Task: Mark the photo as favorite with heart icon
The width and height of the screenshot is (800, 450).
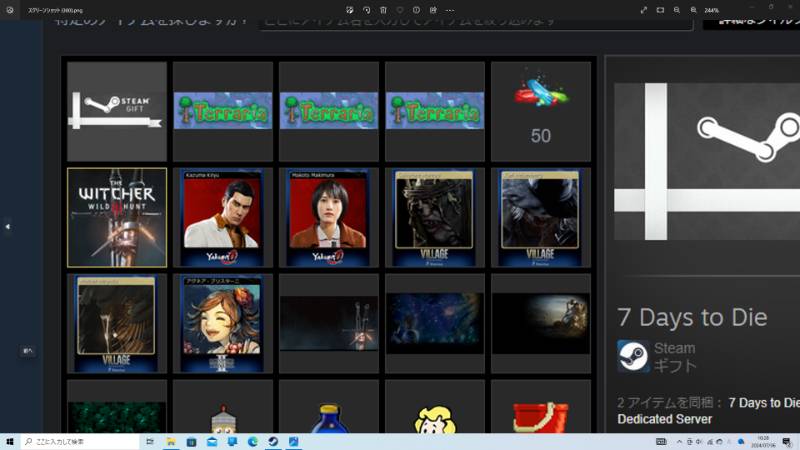Action: pyautogui.click(x=400, y=10)
